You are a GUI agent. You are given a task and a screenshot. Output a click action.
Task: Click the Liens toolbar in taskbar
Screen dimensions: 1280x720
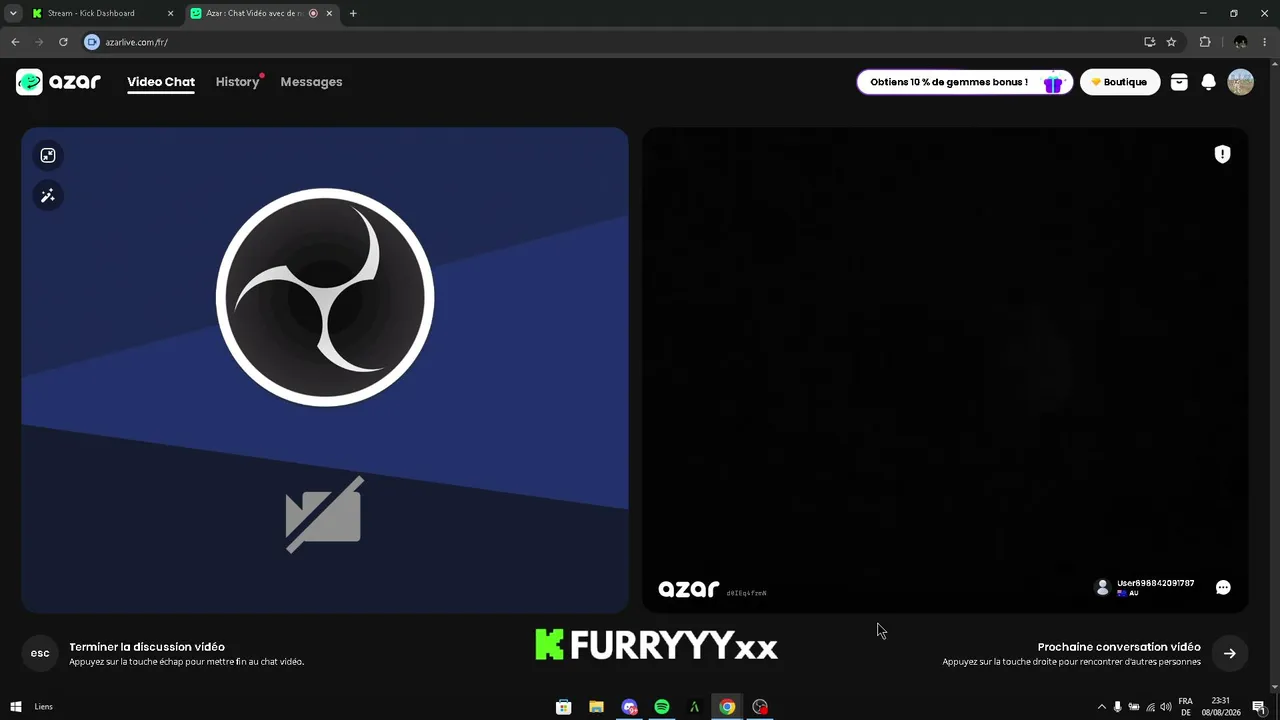point(44,707)
